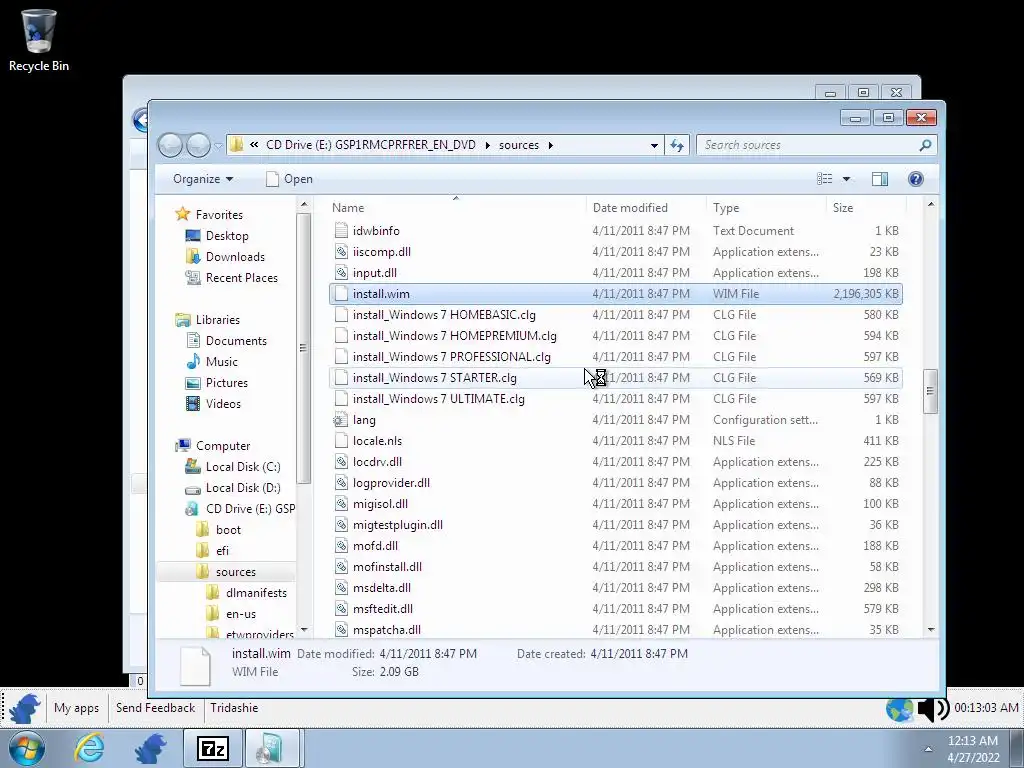The image size is (1024, 768).
Task: Sort files by Type column
Action: point(765,208)
